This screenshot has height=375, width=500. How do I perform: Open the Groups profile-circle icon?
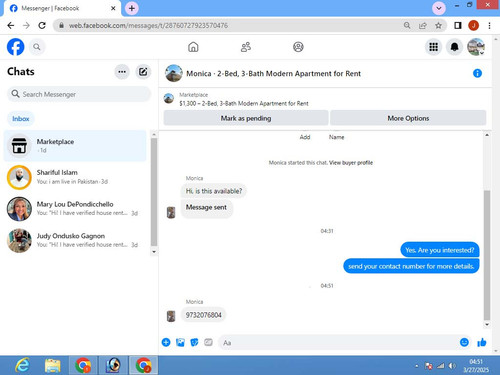(x=298, y=47)
